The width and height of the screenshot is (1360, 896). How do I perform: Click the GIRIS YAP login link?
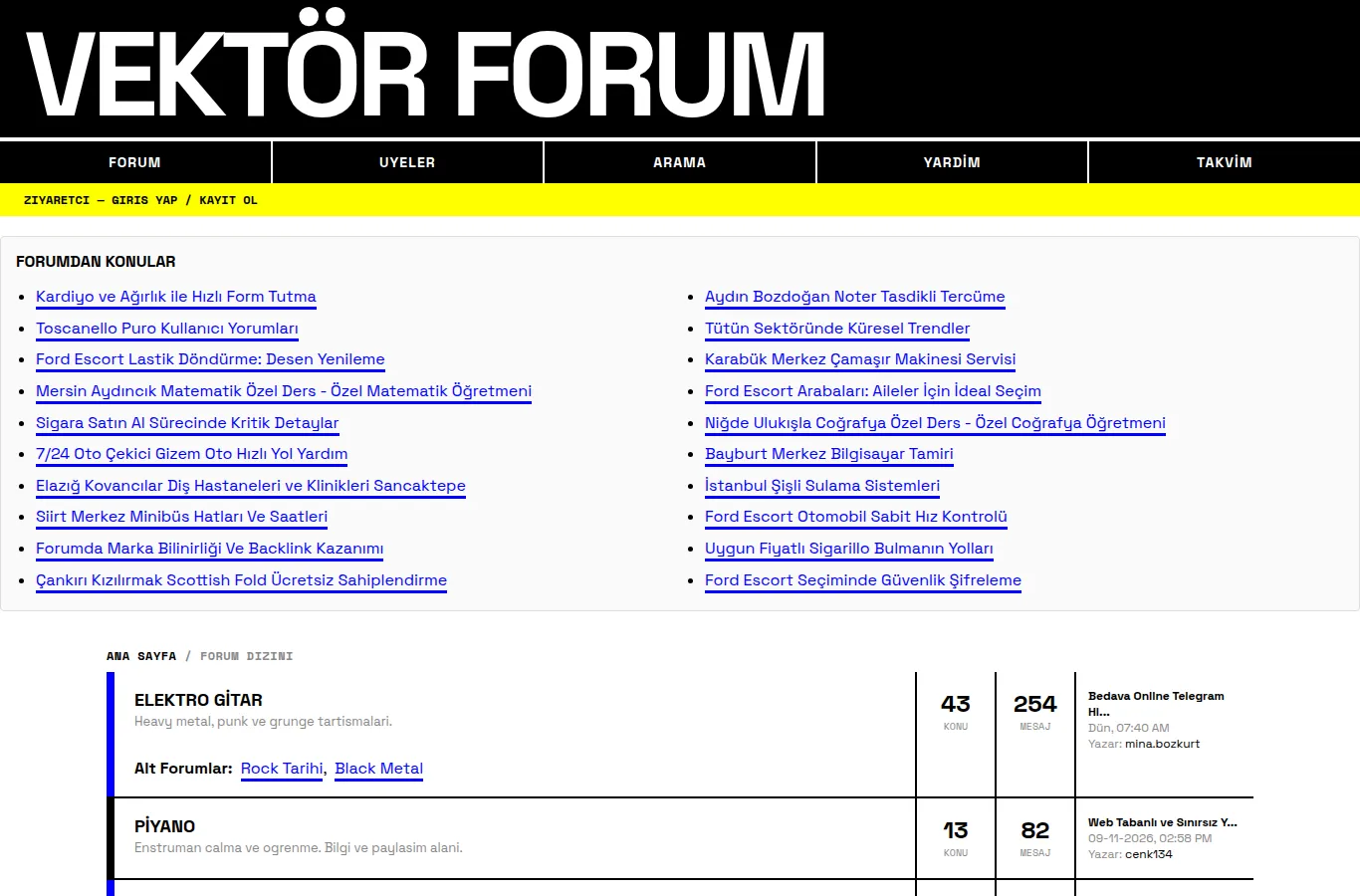click(x=144, y=200)
